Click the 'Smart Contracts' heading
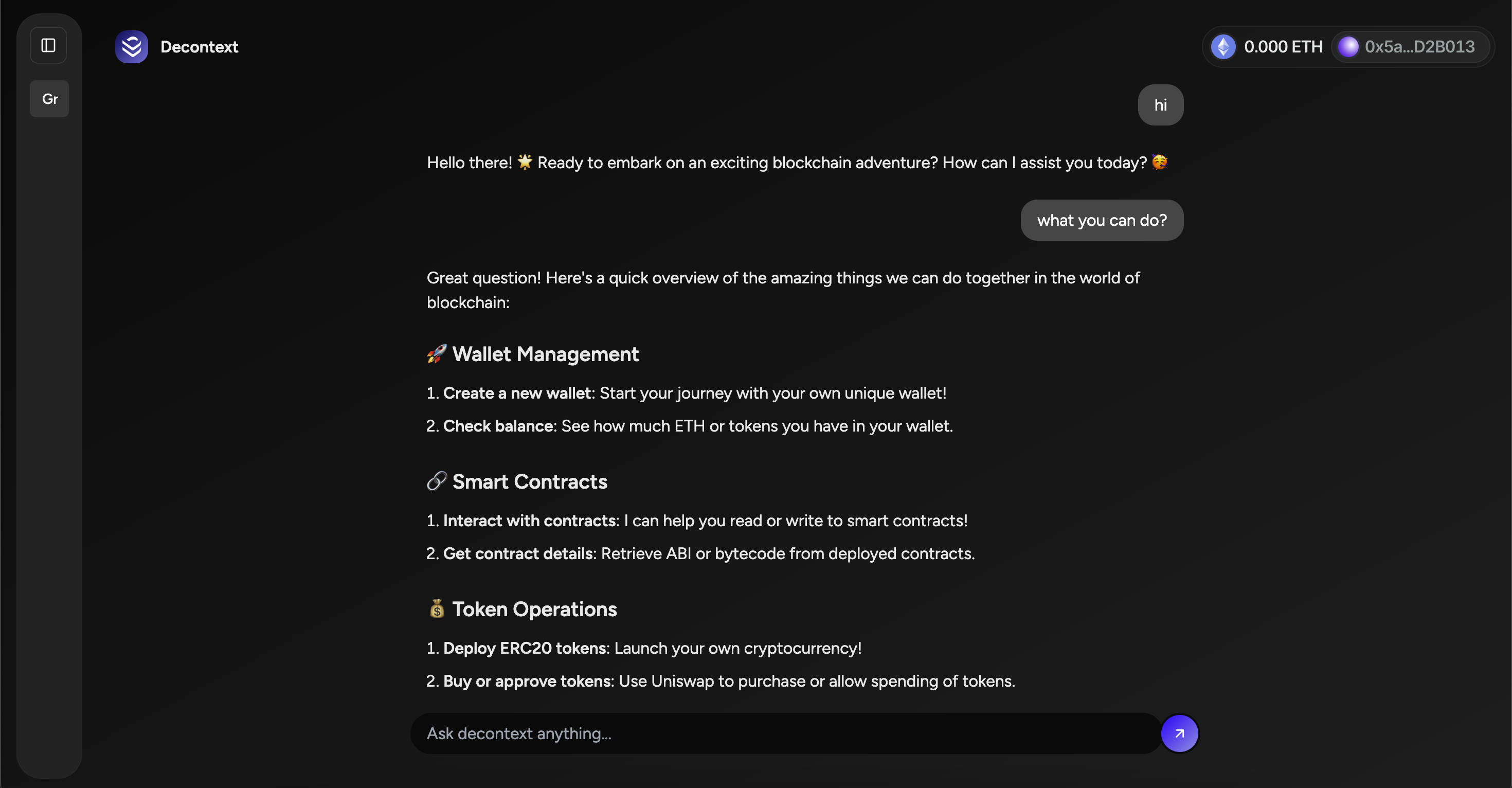1512x788 pixels. click(529, 481)
